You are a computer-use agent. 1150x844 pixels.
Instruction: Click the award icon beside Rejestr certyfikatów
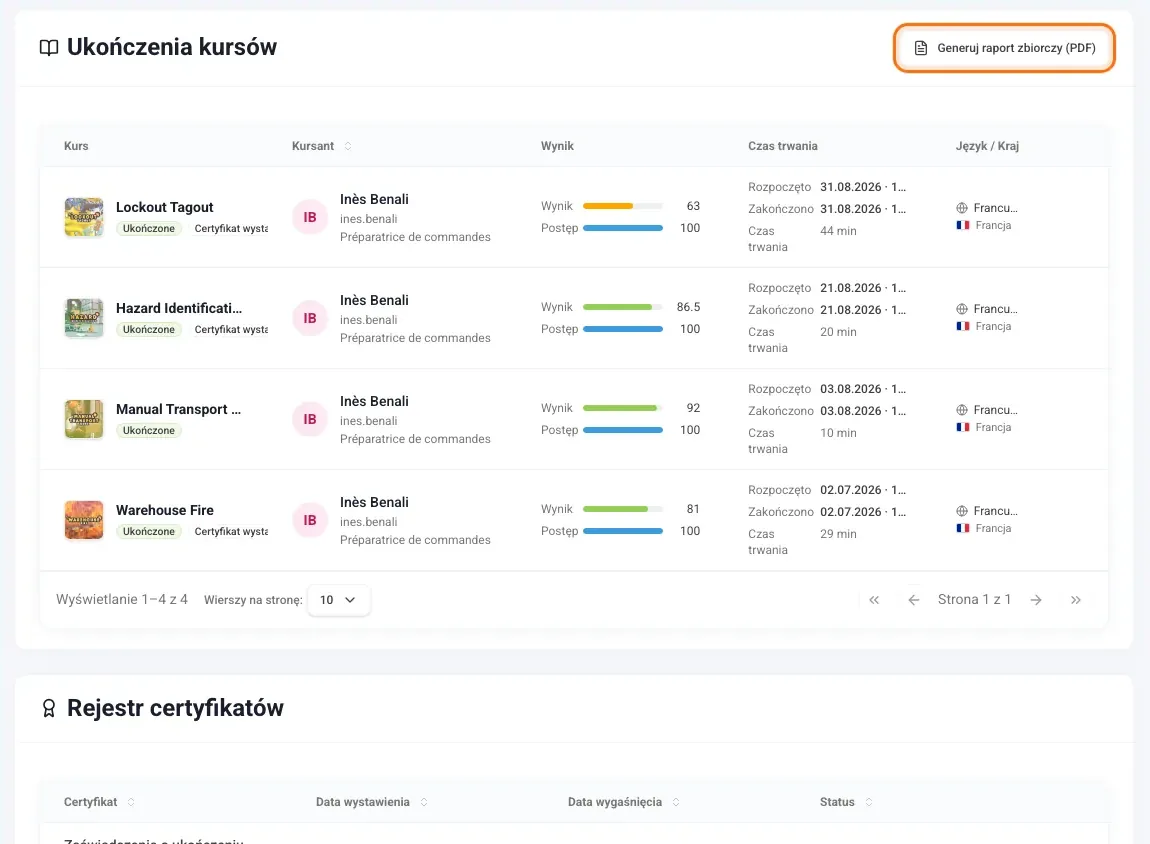click(49, 708)
